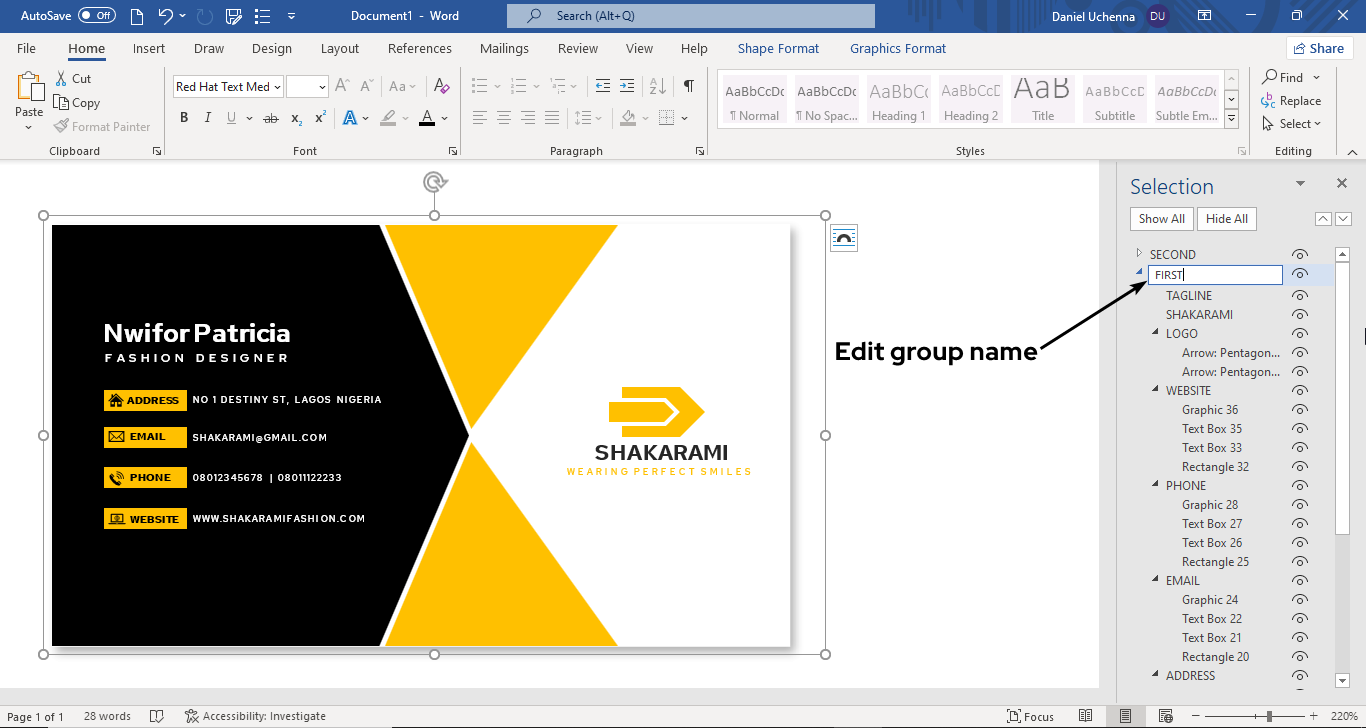The image size is (1366, 728).
Task: Click the zoom slider handle in the status bar
Action: pyautogui.click(x=1269, y=716)
